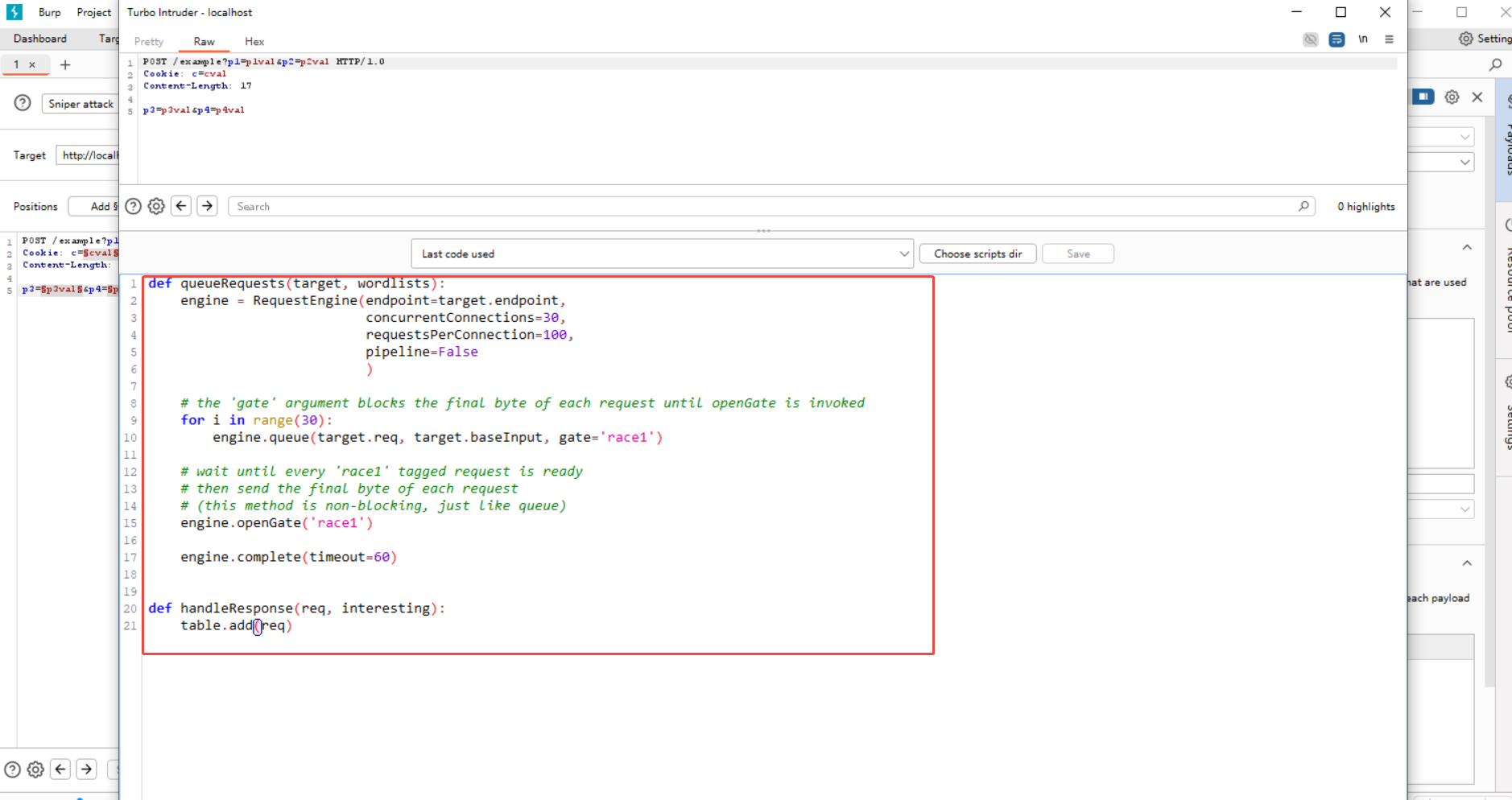The width and height of the screenshot is (1512, 800).
Task: Toggle the blue side panel layout icon
Action: pyautogui.click(x=1423, y=97)
